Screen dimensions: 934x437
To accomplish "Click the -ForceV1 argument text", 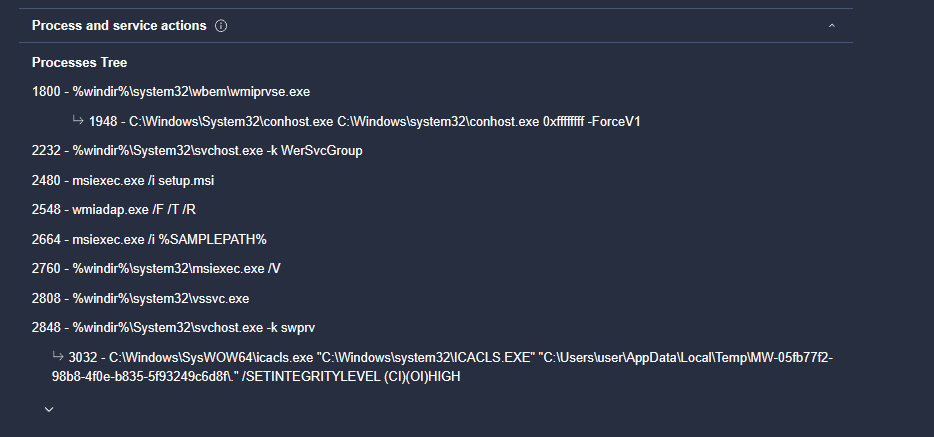I will 613,122.
